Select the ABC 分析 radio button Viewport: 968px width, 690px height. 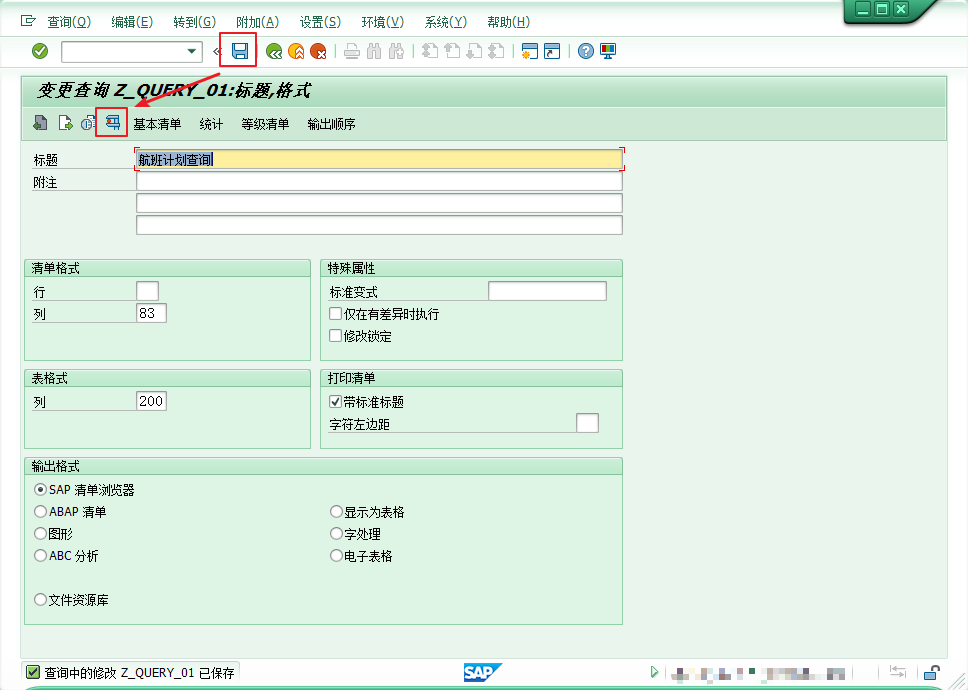40,555
